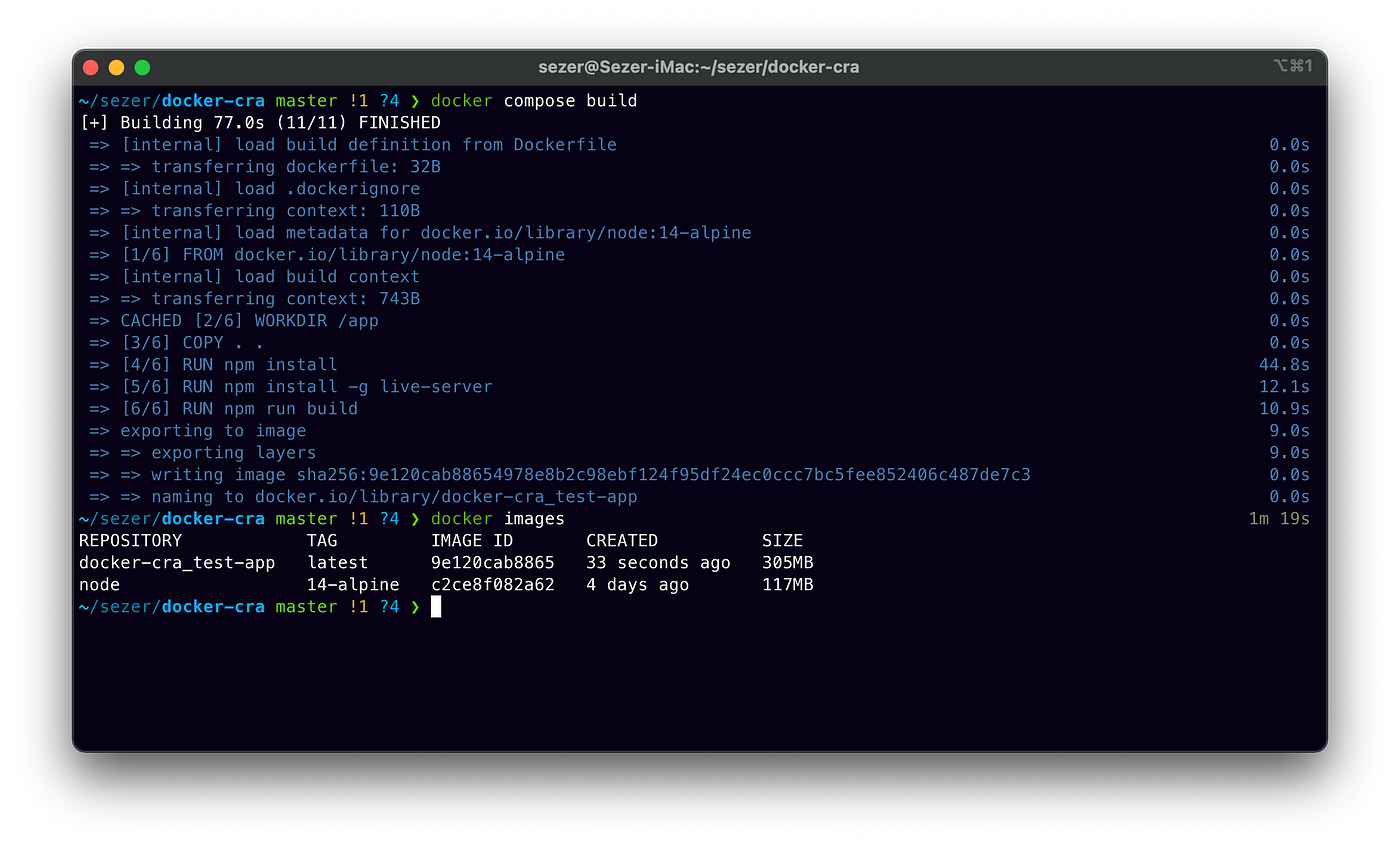Select '4 days ago' created value

(x=638, y=585)
